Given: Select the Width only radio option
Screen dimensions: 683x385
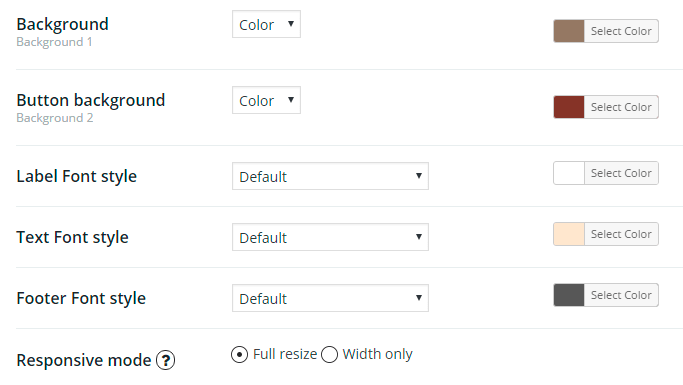Looking at the screenshot, I should click(x=329, y=355).
